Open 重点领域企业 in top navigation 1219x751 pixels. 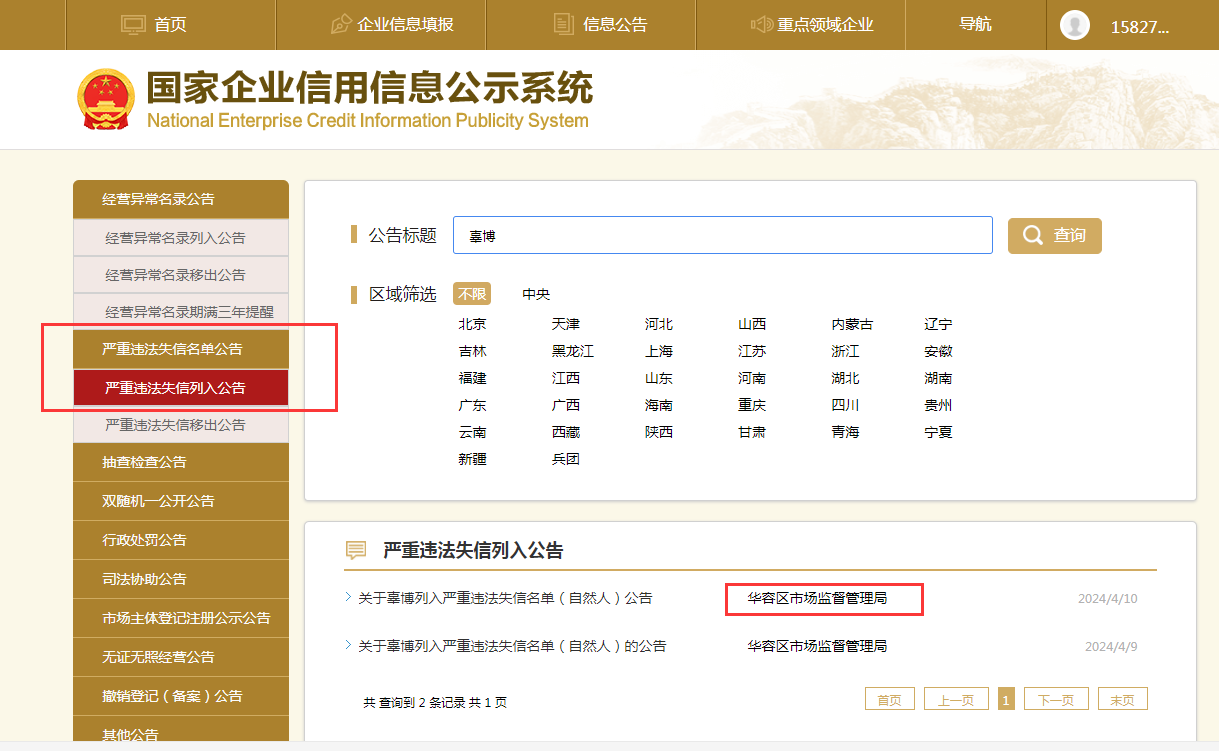(x=812, y=24)
